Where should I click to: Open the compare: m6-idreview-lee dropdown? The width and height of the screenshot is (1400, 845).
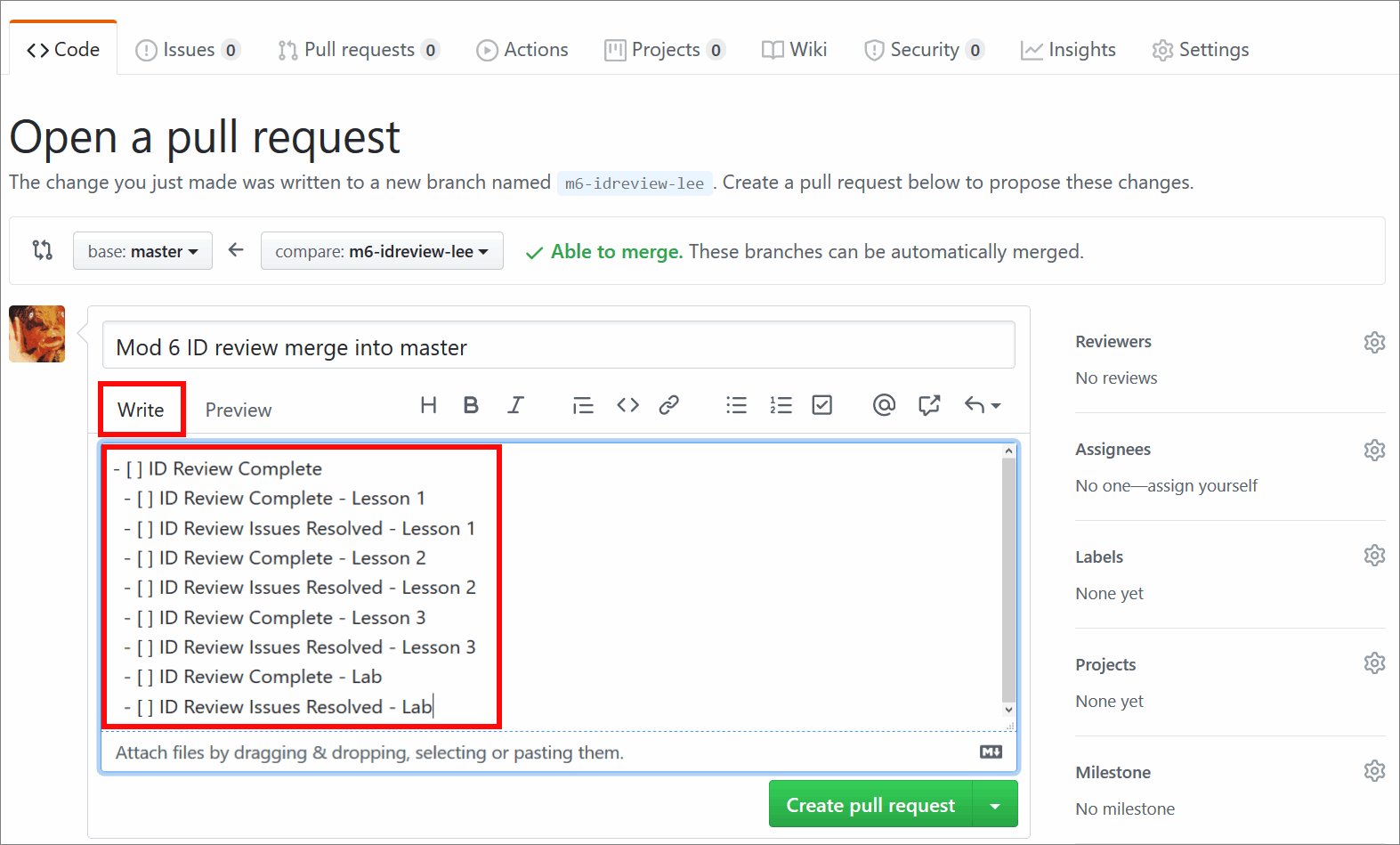click(x=382, y=251)
